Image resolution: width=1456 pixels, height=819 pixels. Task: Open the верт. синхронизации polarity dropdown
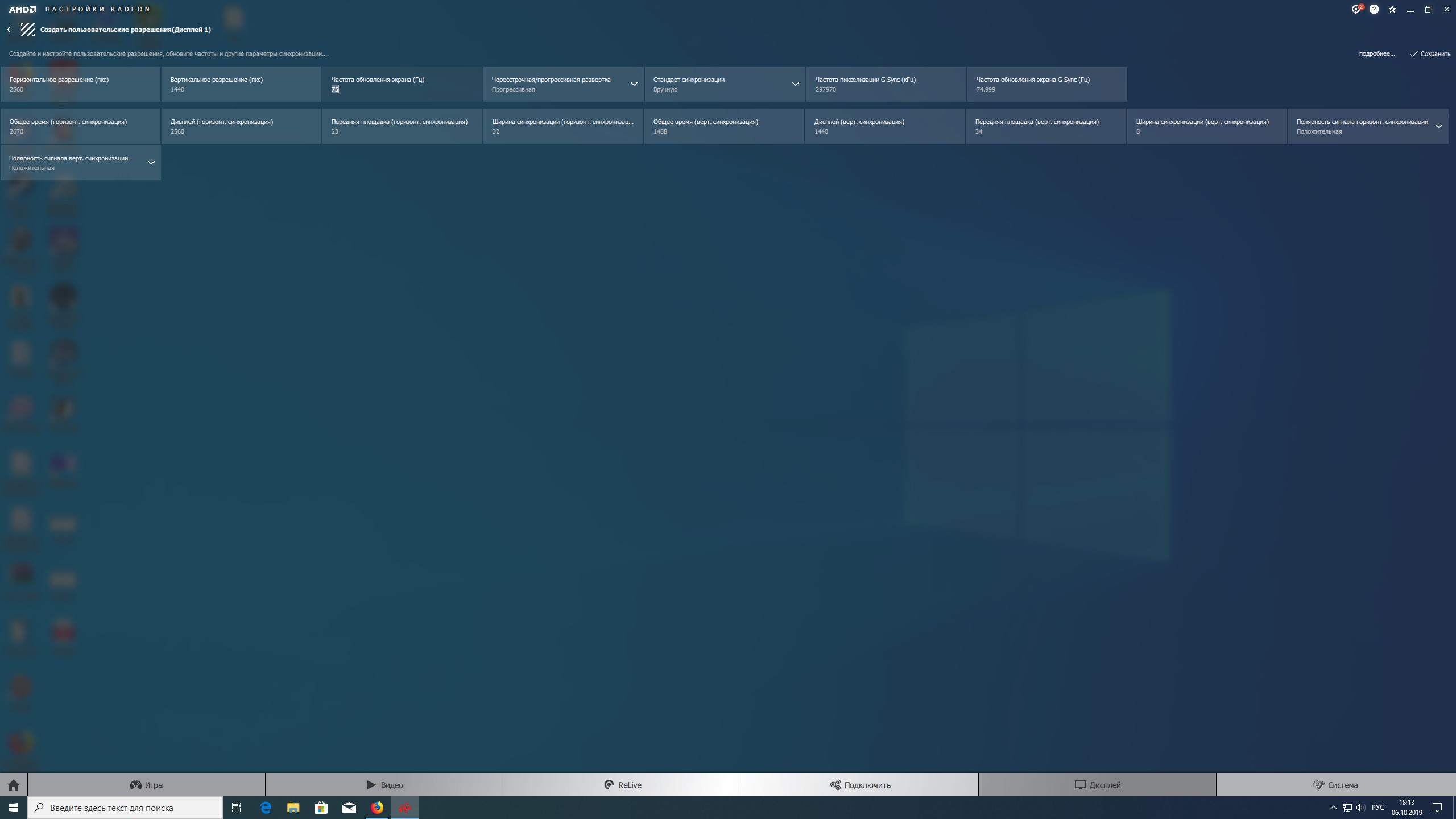click(x=151, y=163)
